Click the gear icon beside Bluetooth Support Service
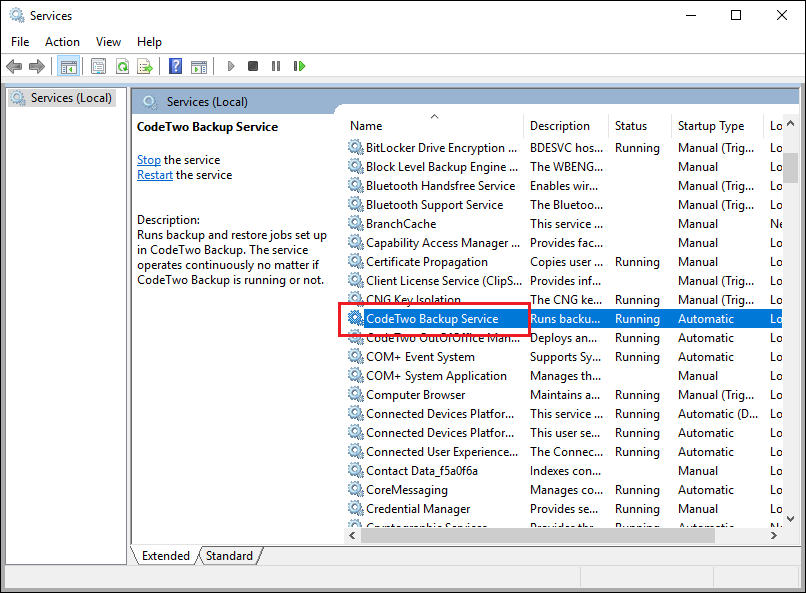The image size is (806, 593). coord(356,205)
